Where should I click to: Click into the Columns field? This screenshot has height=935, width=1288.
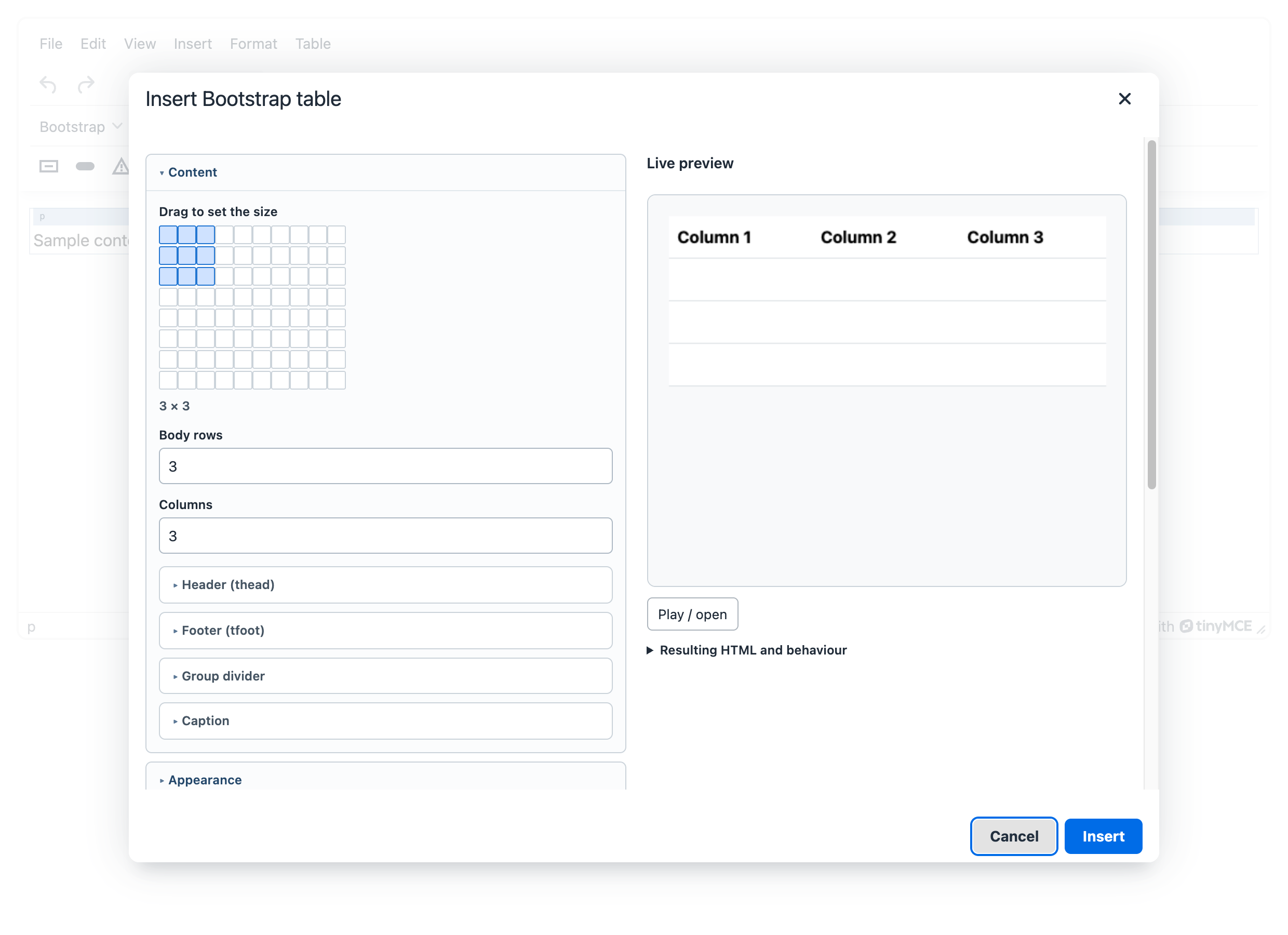[x=385, y=535]
